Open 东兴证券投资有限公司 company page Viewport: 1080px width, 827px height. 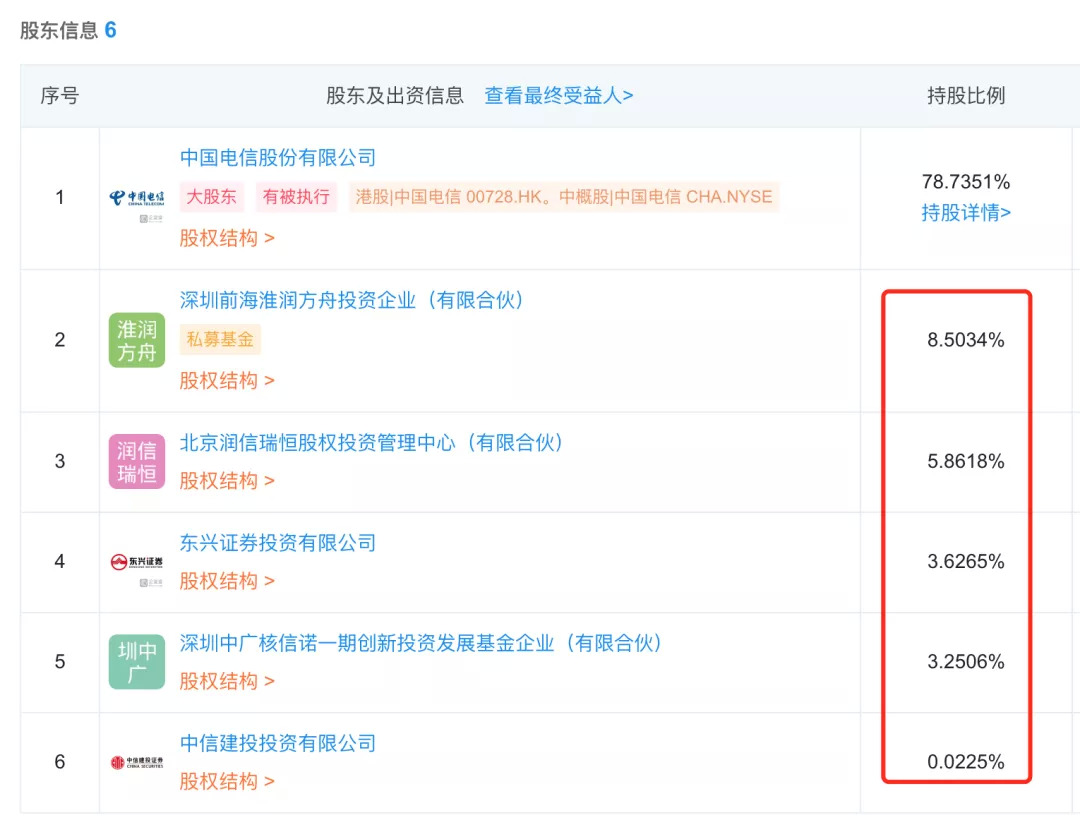point(278,543)
